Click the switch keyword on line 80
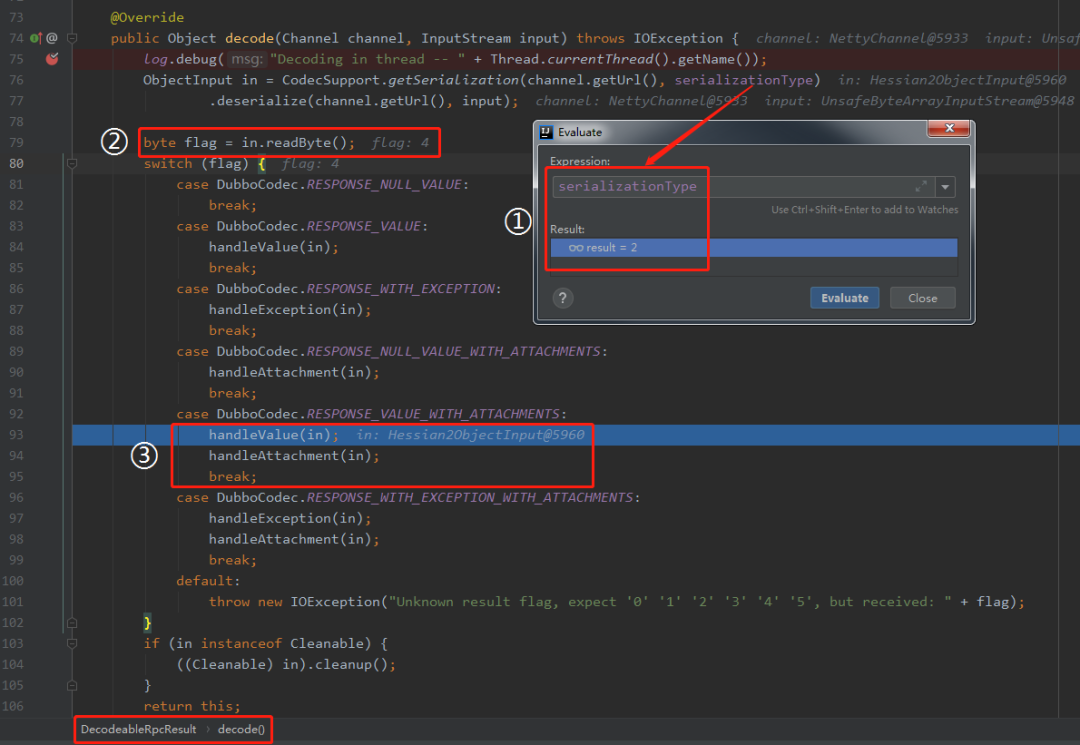Image resolution: width=1080 pixels, height=745 pixels. click(168, 164)
